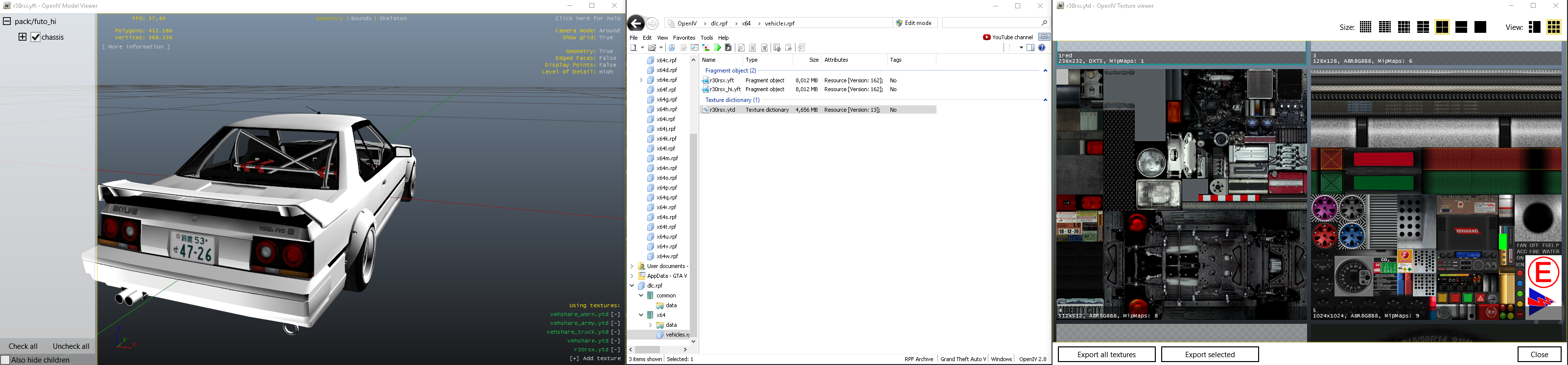Open the File menu

(x=633, y=38)
